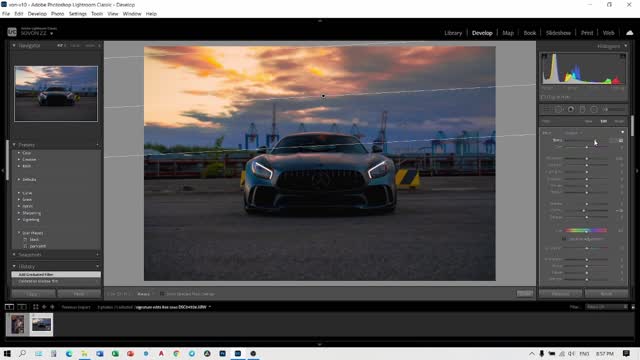
Task: Select the Spot Removal tool
Action: click(x=558, y=109)
